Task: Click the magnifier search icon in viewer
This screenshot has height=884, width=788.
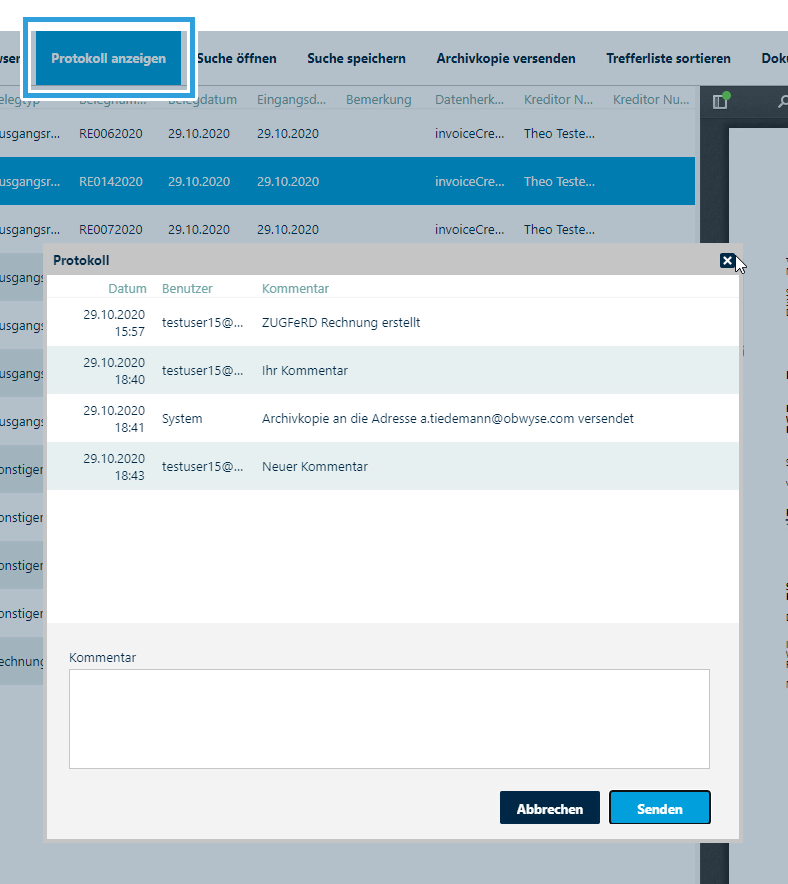Action: coord(783,101)
